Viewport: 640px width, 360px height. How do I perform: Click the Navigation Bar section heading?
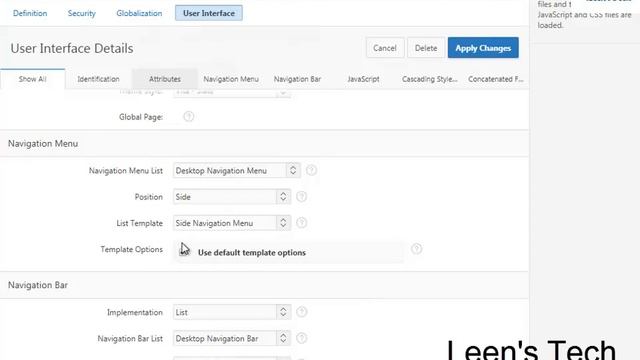[x=38, y=285]
